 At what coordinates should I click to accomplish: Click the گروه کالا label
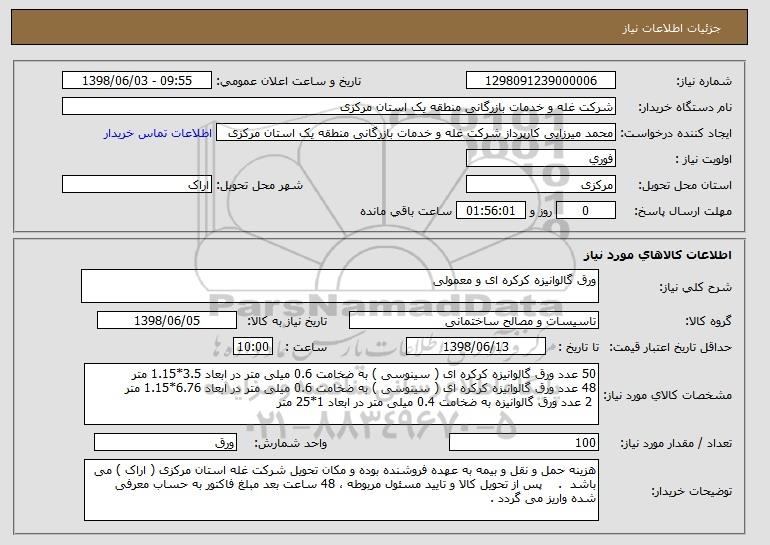tap(709, 322)
